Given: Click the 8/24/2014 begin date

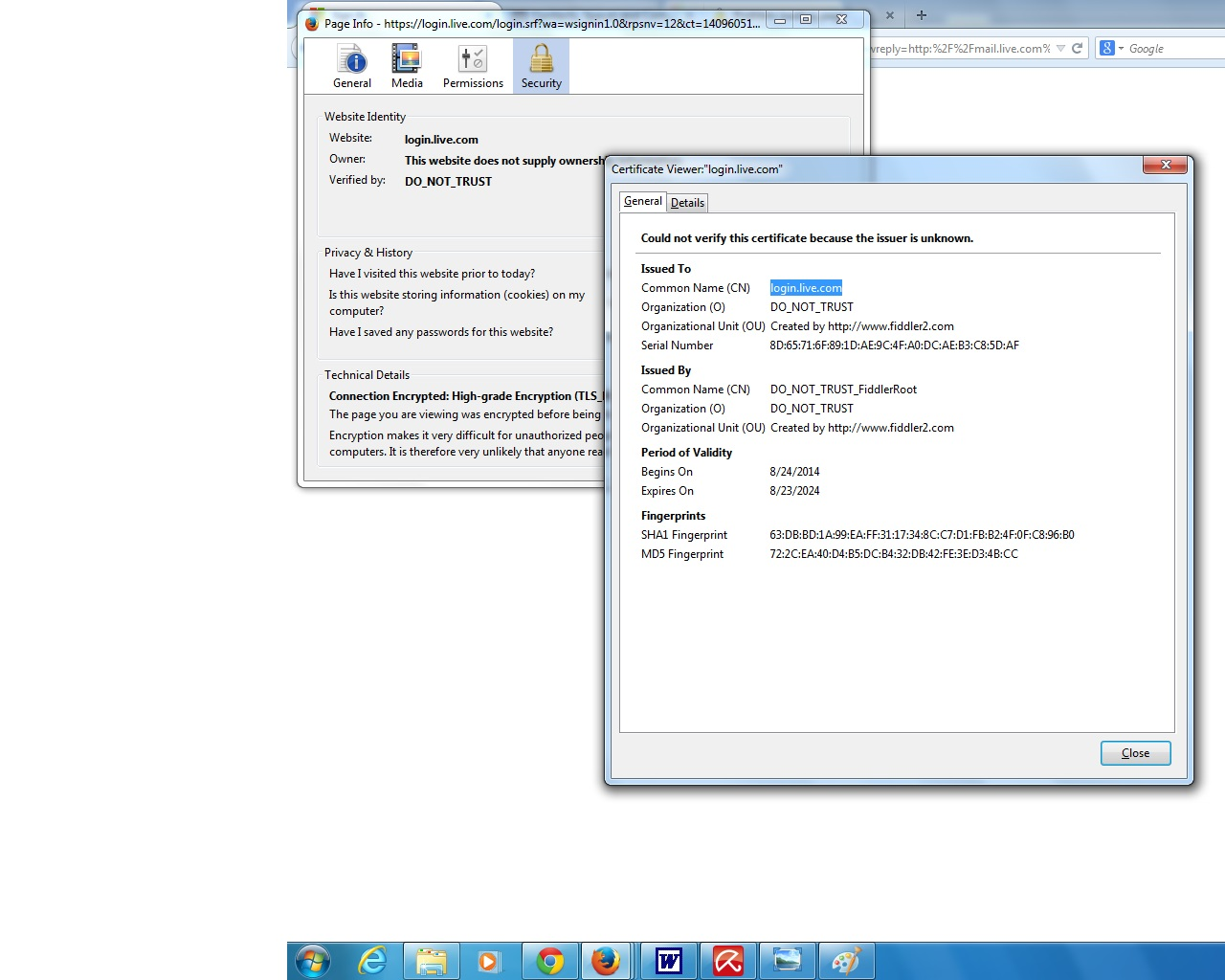Looking at the screenshot, I should tap(794, 472).
